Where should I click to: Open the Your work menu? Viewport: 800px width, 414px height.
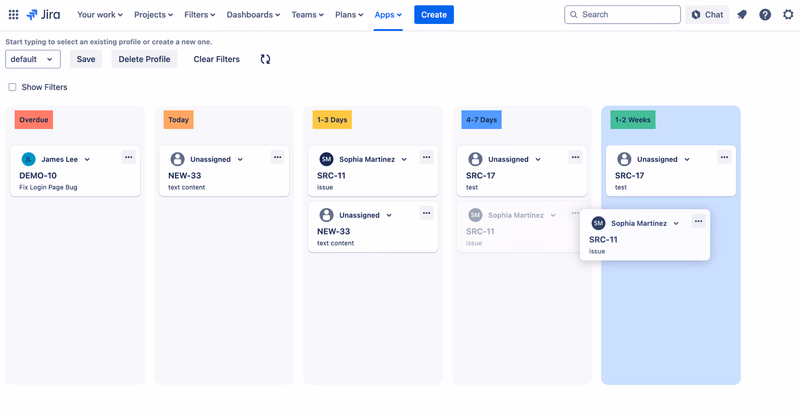(x=100, y=15)
